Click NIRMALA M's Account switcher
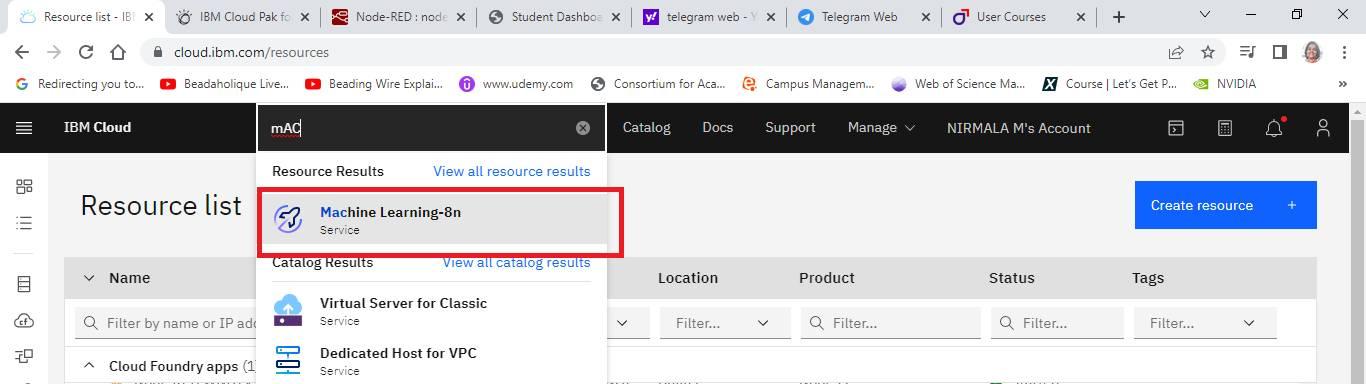 click(1018, 128)
